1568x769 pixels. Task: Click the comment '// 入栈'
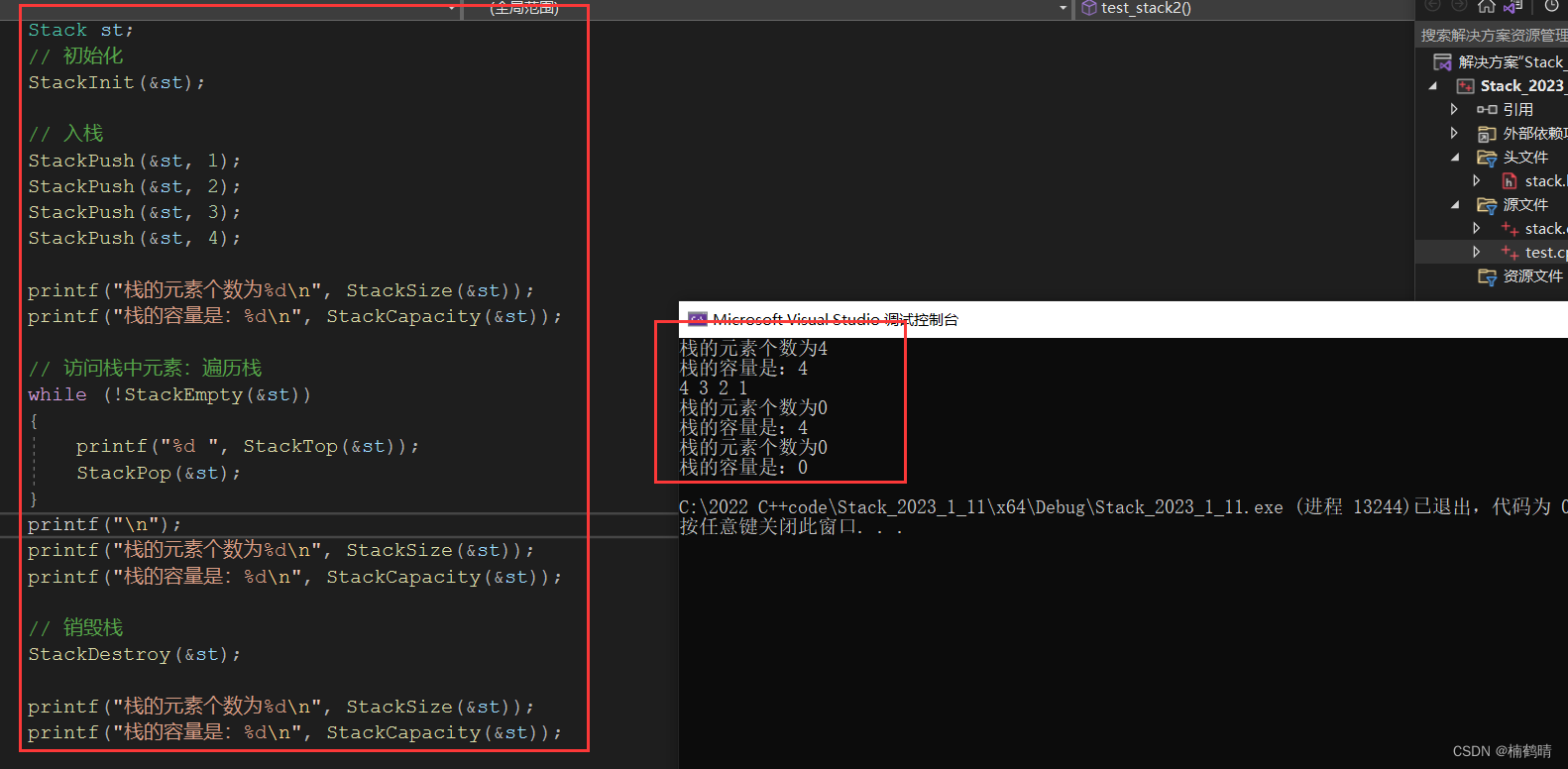coord(65,134)
